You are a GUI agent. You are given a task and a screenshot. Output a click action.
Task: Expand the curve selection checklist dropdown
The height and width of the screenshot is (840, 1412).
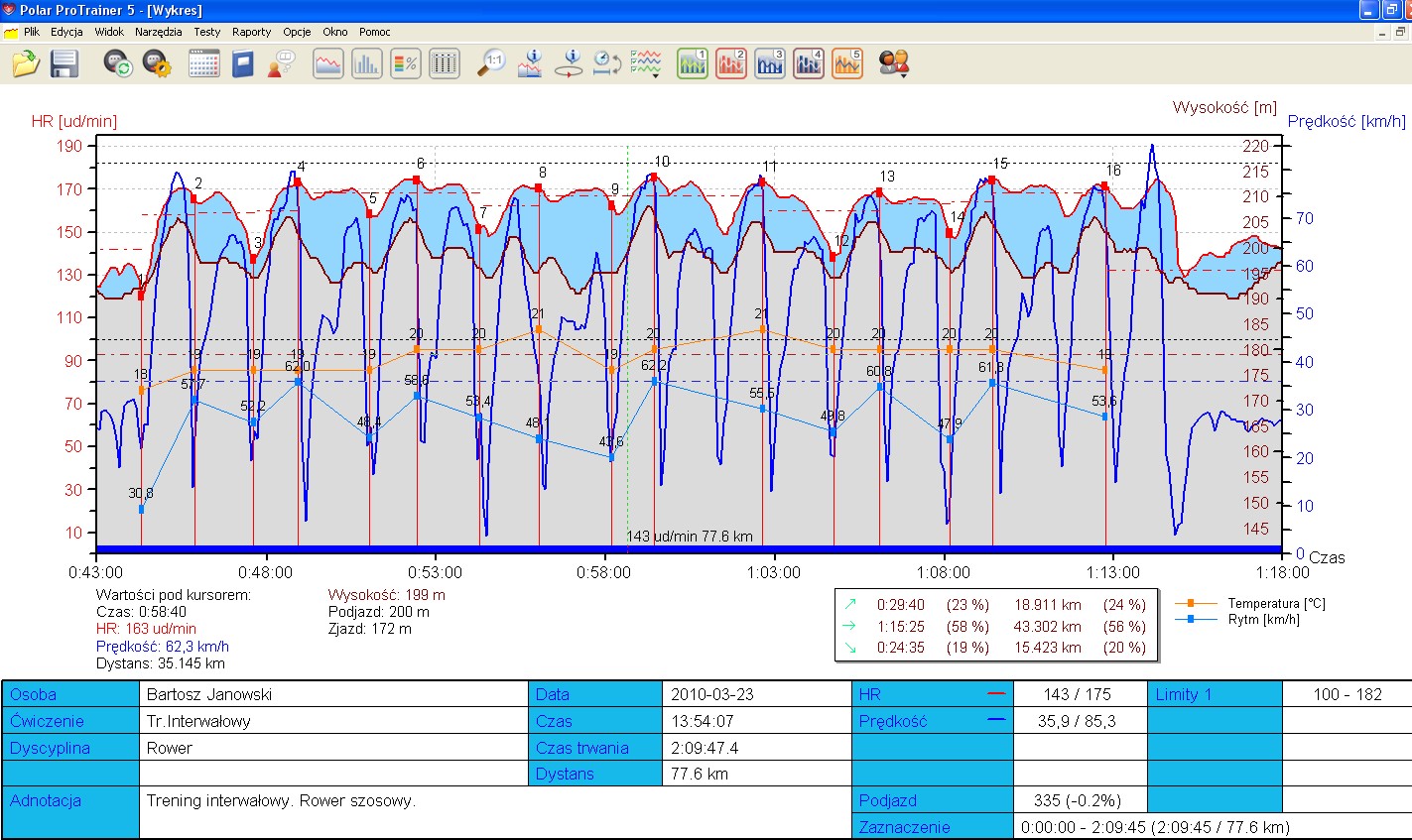coord(646,64)
